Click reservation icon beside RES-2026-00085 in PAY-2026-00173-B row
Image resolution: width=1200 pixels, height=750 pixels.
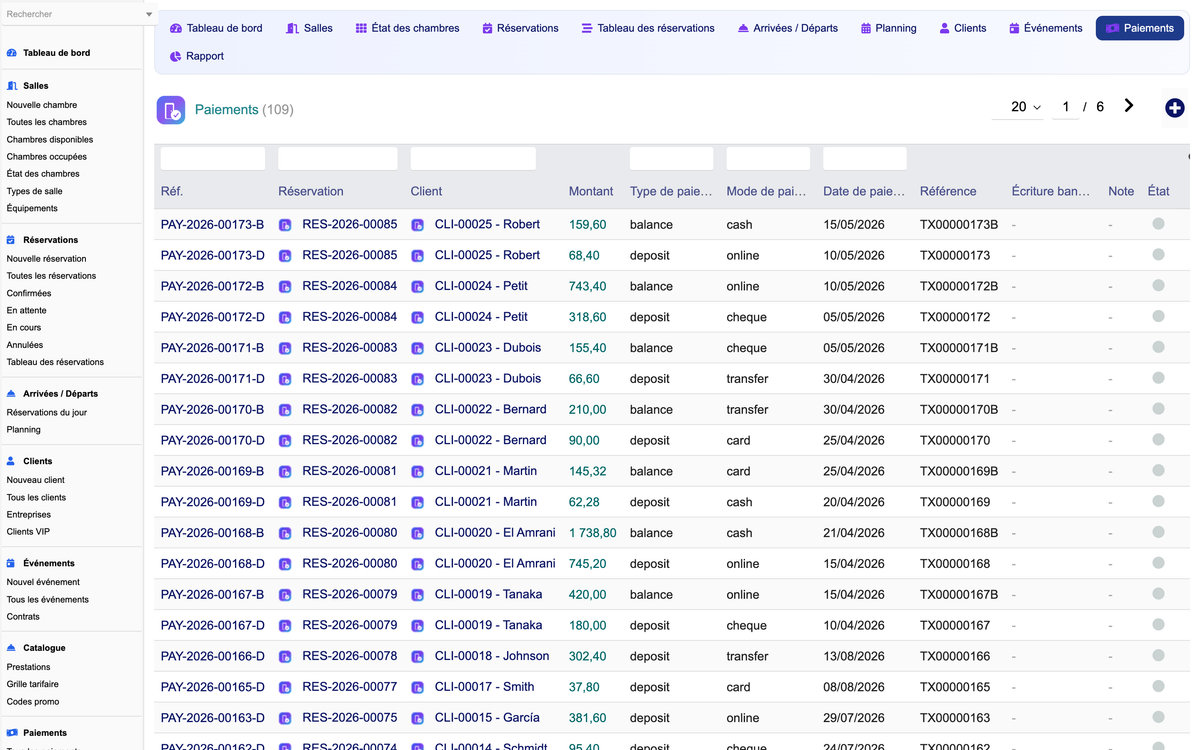click(285, 225)
